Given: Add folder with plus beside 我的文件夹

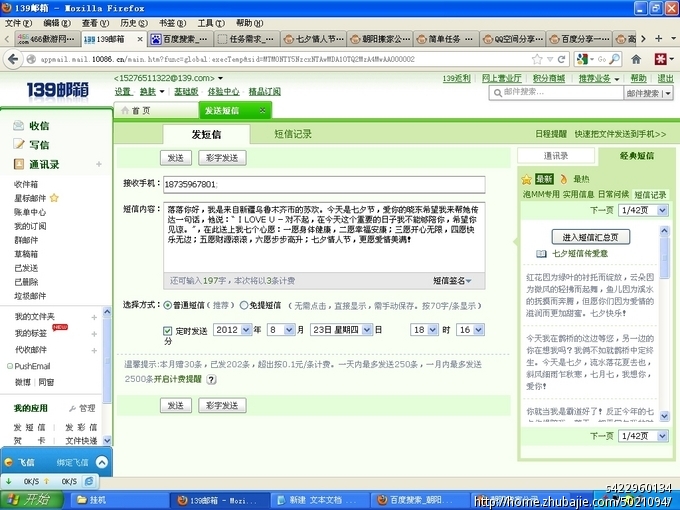Looking at the screenshot, I should 94,317.
